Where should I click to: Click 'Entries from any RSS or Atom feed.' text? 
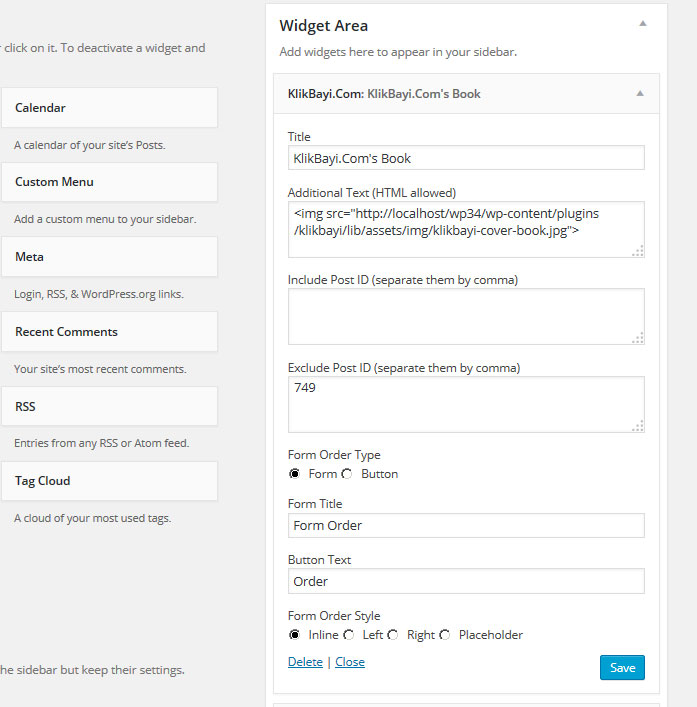(101, 443)
